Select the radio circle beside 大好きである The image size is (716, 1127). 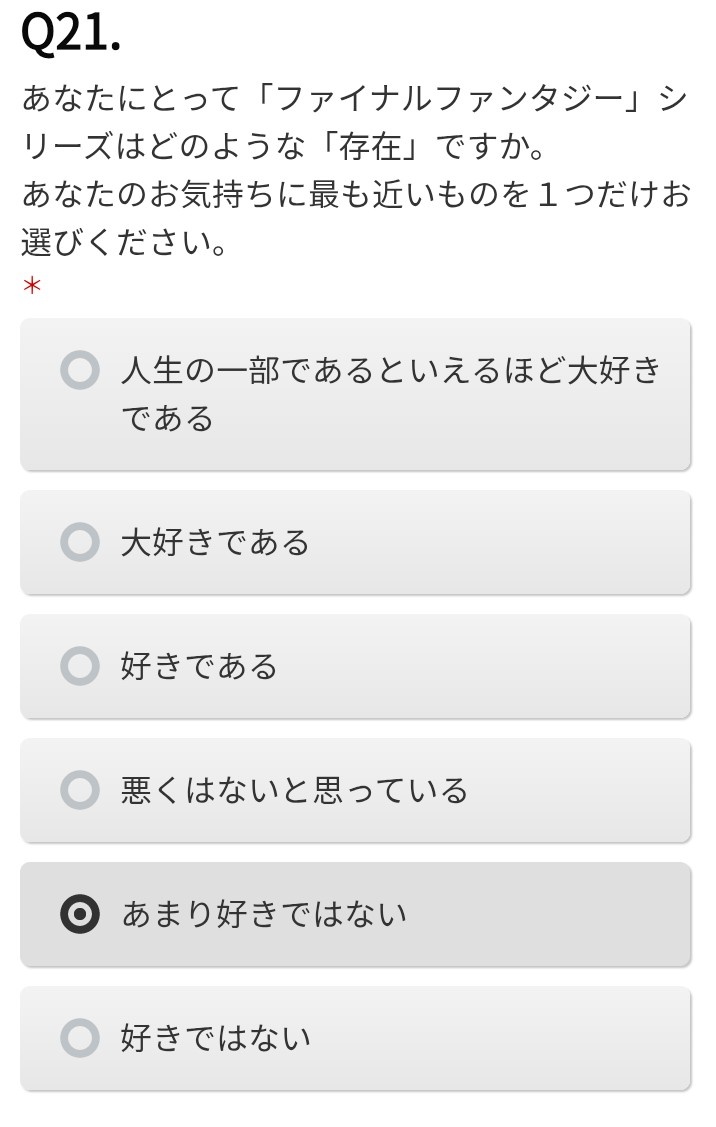pyautogui.click(x=80, y=542)
